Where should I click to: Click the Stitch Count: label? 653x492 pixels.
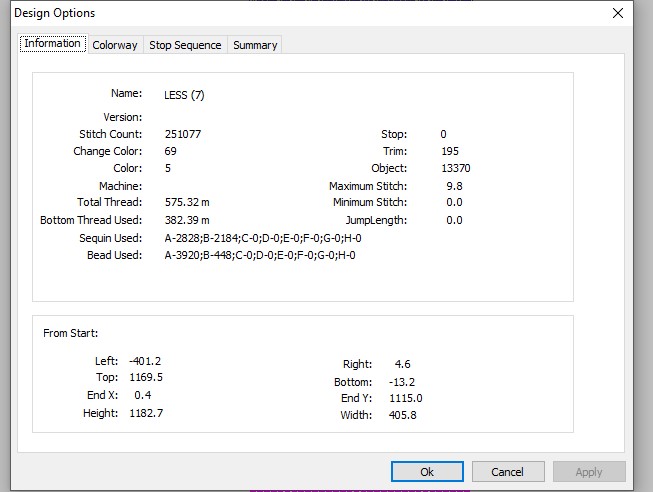tap(111, 134)
